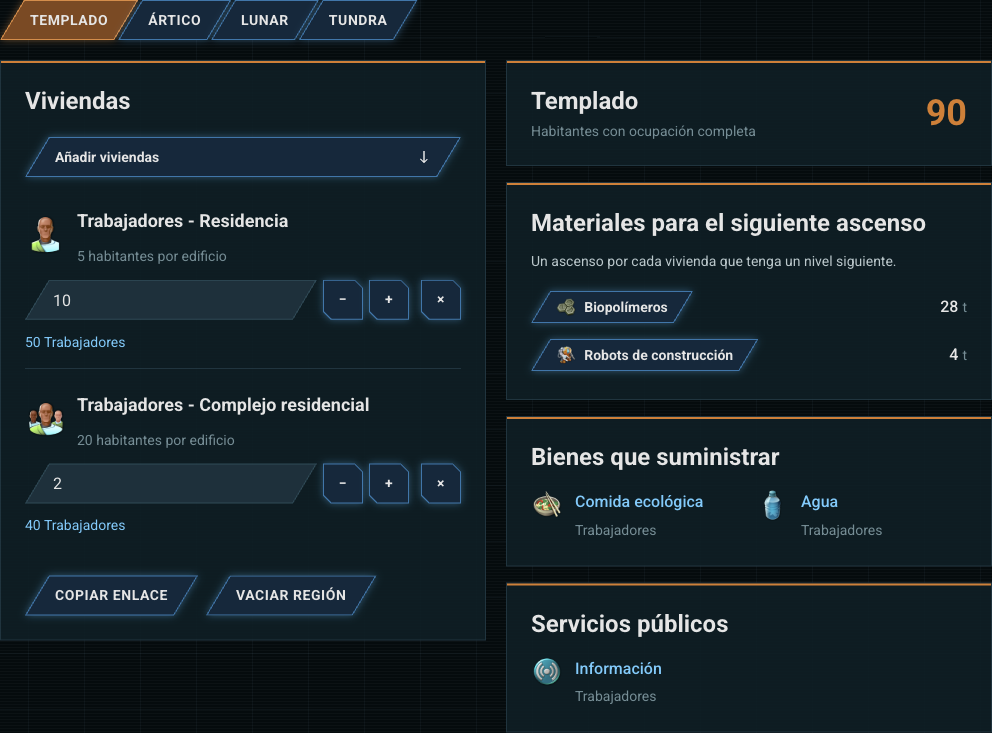Remove the Residencia housing entry
This screenshot has width=992, height=733.
tap(441, 300)
